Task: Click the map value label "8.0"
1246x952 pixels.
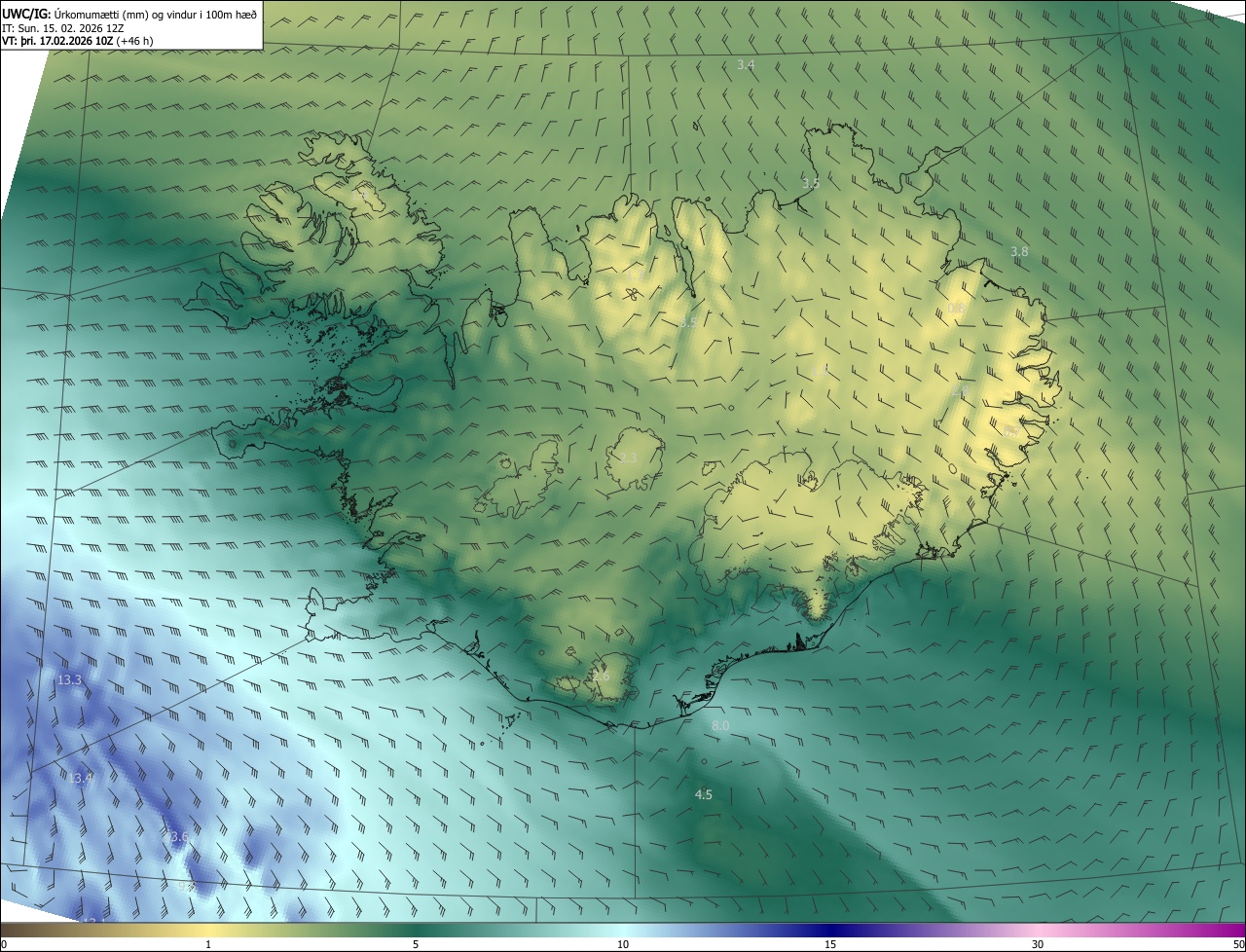Action: (720, 726)
